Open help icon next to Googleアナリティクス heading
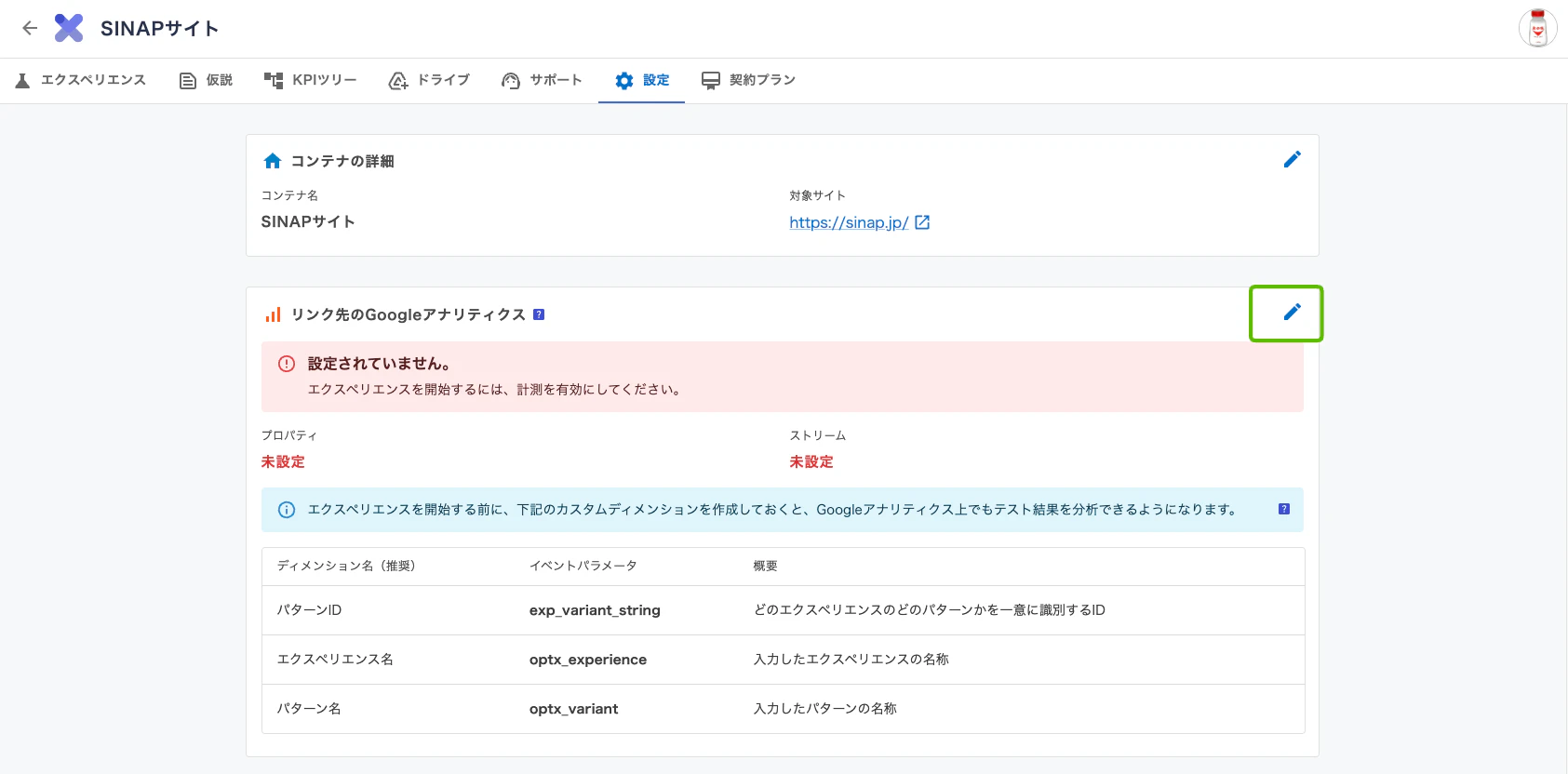This screenshot has width=1568, height=774. pos(539,314)
